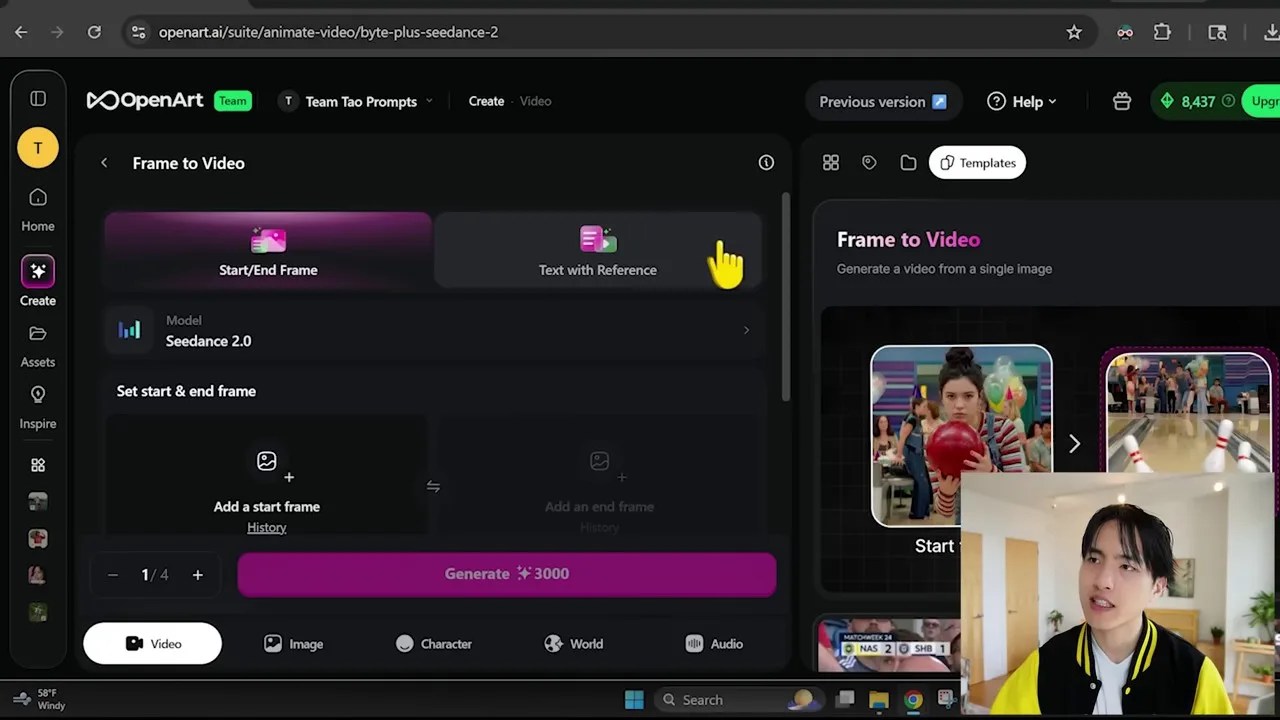The width and height of the screenshot is (1280, 720).
Task: Open the bowling girl start thumbnail
Action: pyautogui.click(x=961, y=435)
